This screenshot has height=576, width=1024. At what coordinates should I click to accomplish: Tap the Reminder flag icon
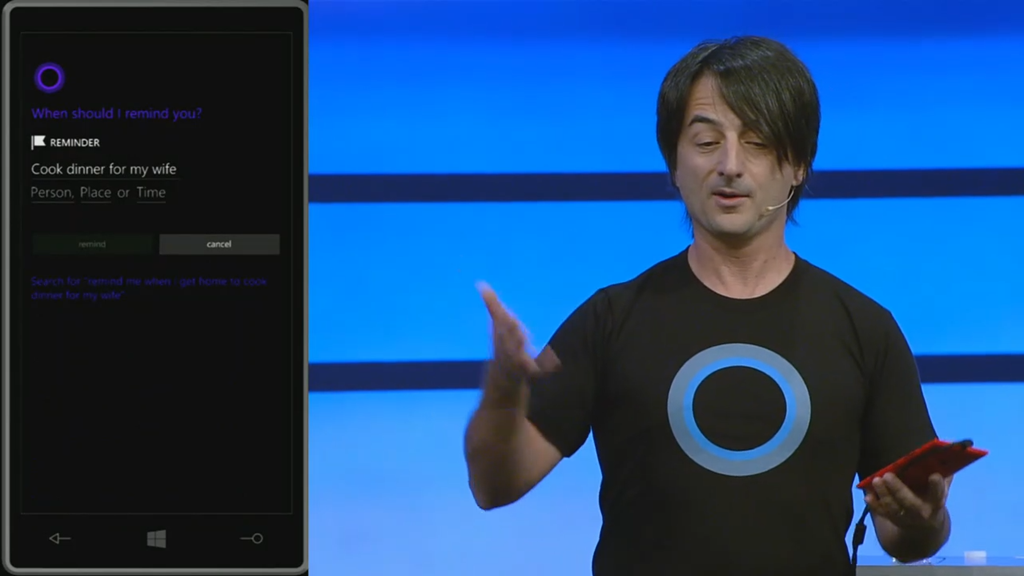pos(39,142)
